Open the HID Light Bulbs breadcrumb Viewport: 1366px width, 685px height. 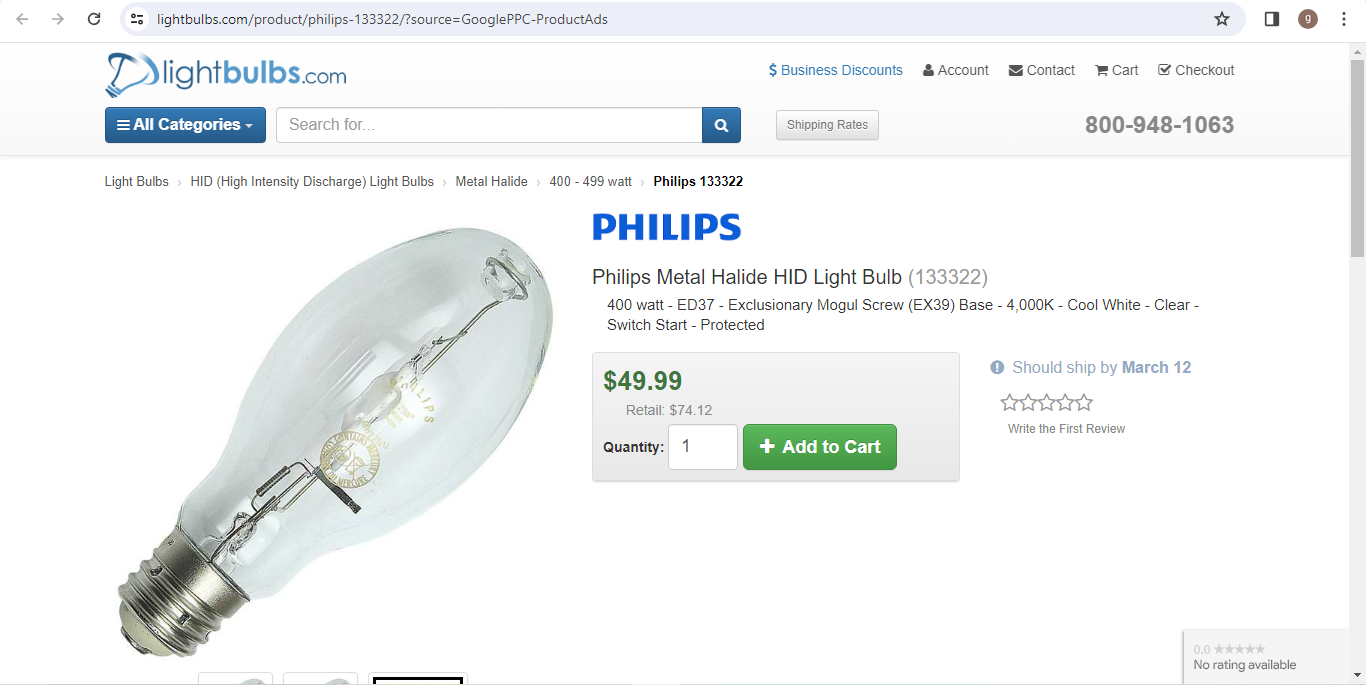312,182
